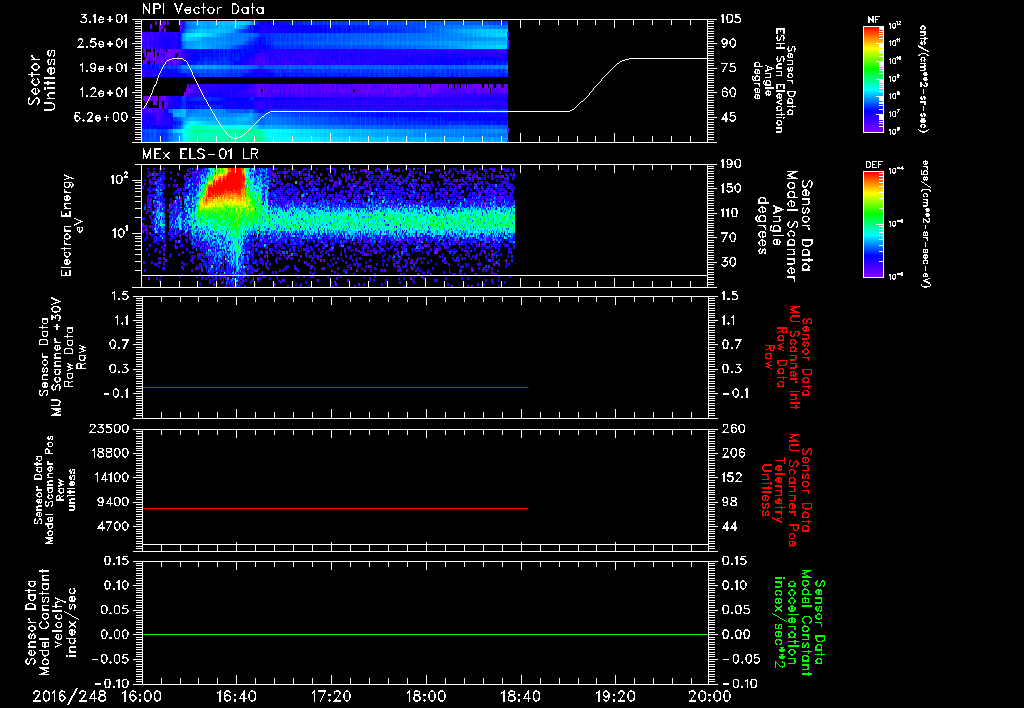Click the 45 degree sun elevation tick

[x=728, y=117]
